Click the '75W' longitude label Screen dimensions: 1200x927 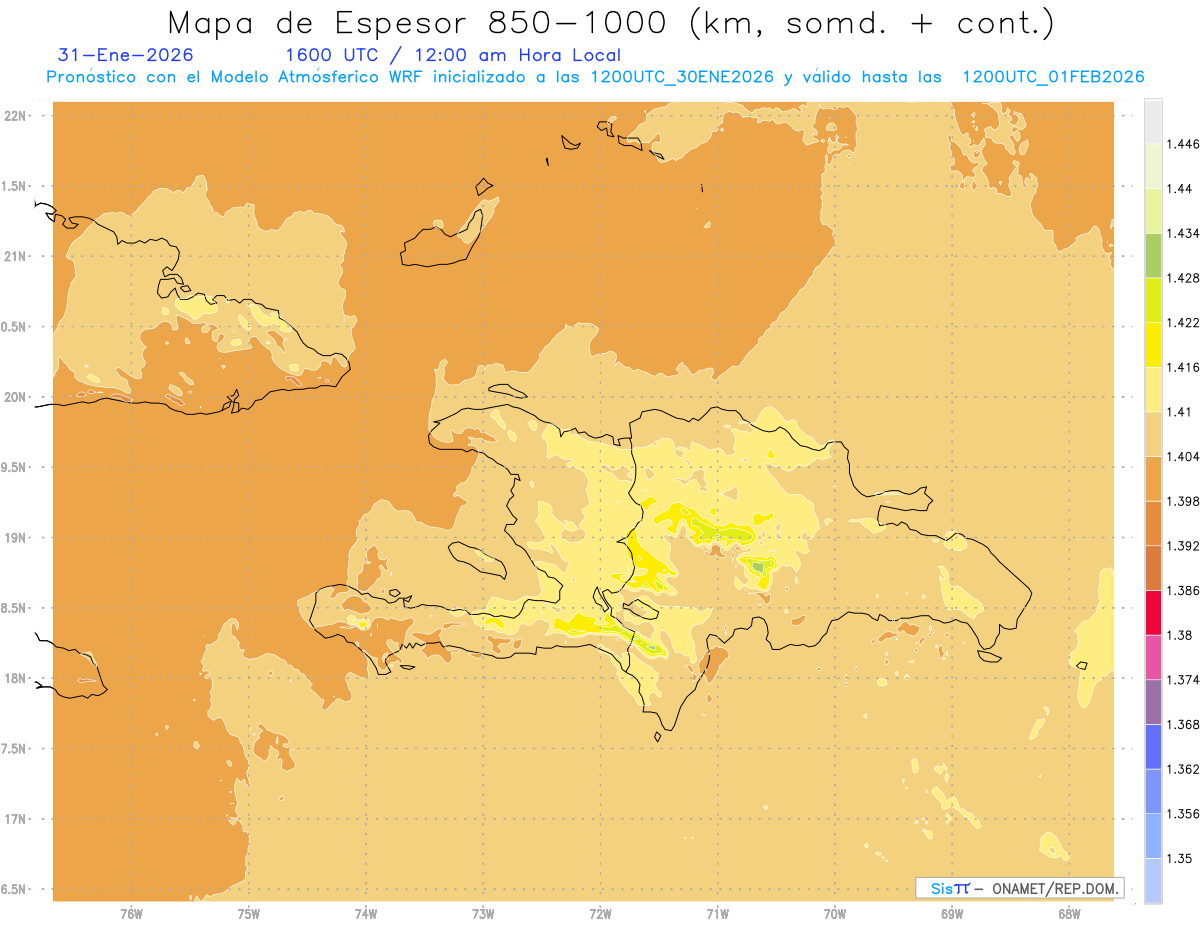(x=249, y=913)
